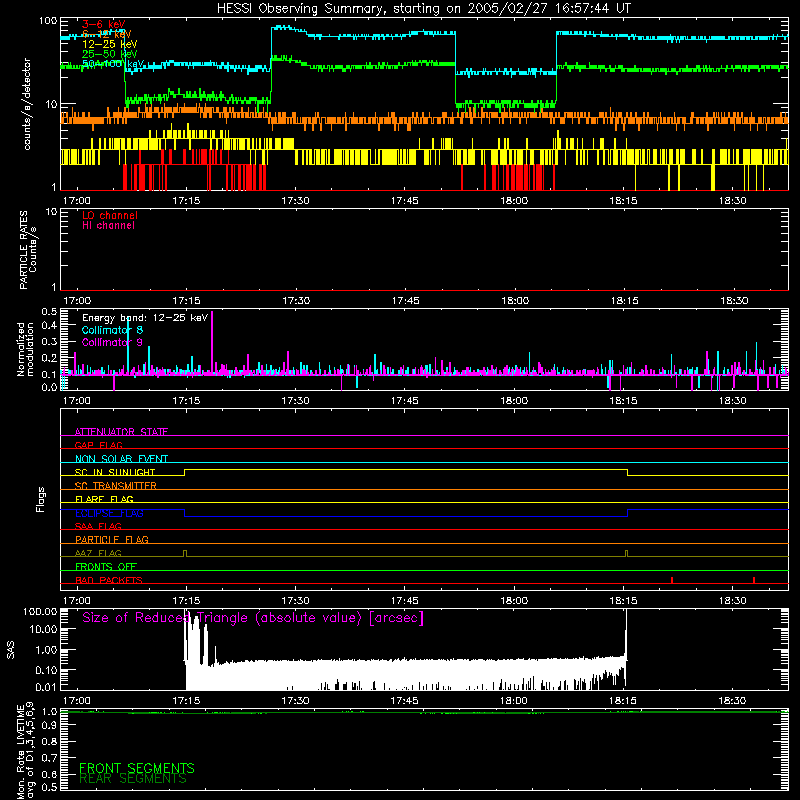Screen dimensions: 800x800
Task: Click the FLARE FLAG label
Action: coord(104,499)
